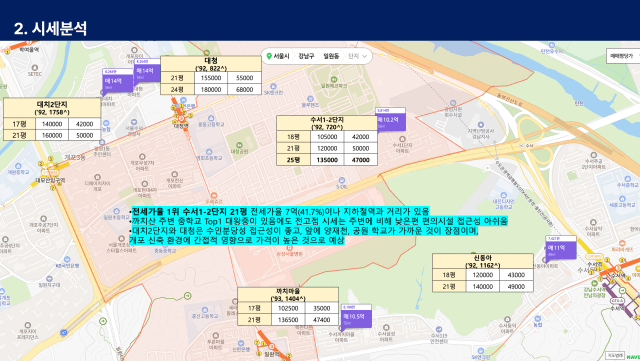The image size is (640, 361).
Task: Click the 대청역 subway station icon
Action: coord(181,118)
